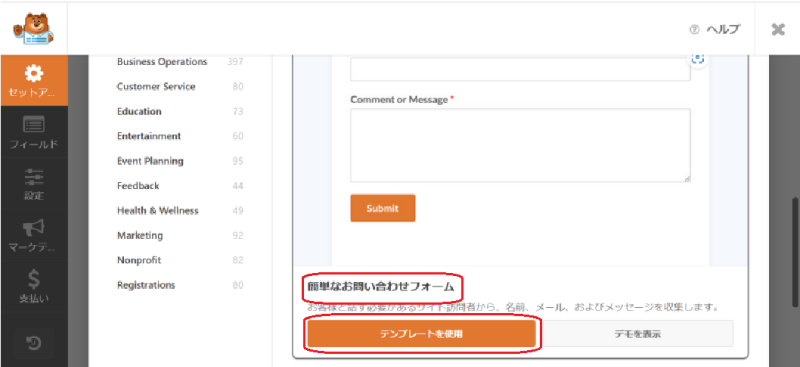The width and height of the screenshot is (800, 367).
Task: Select the Feedback category
Action: (138, 186)
